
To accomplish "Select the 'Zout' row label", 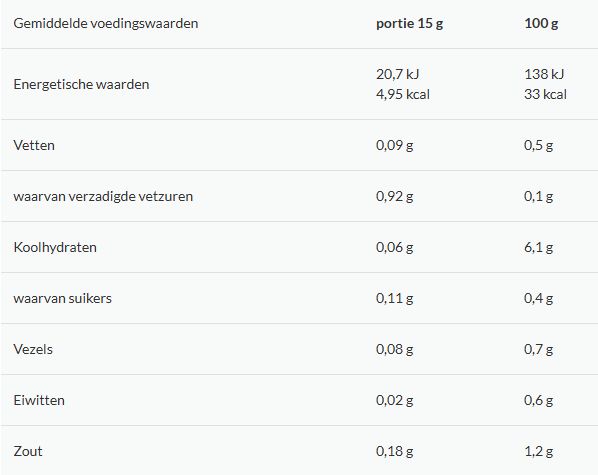I will point(28,451).
